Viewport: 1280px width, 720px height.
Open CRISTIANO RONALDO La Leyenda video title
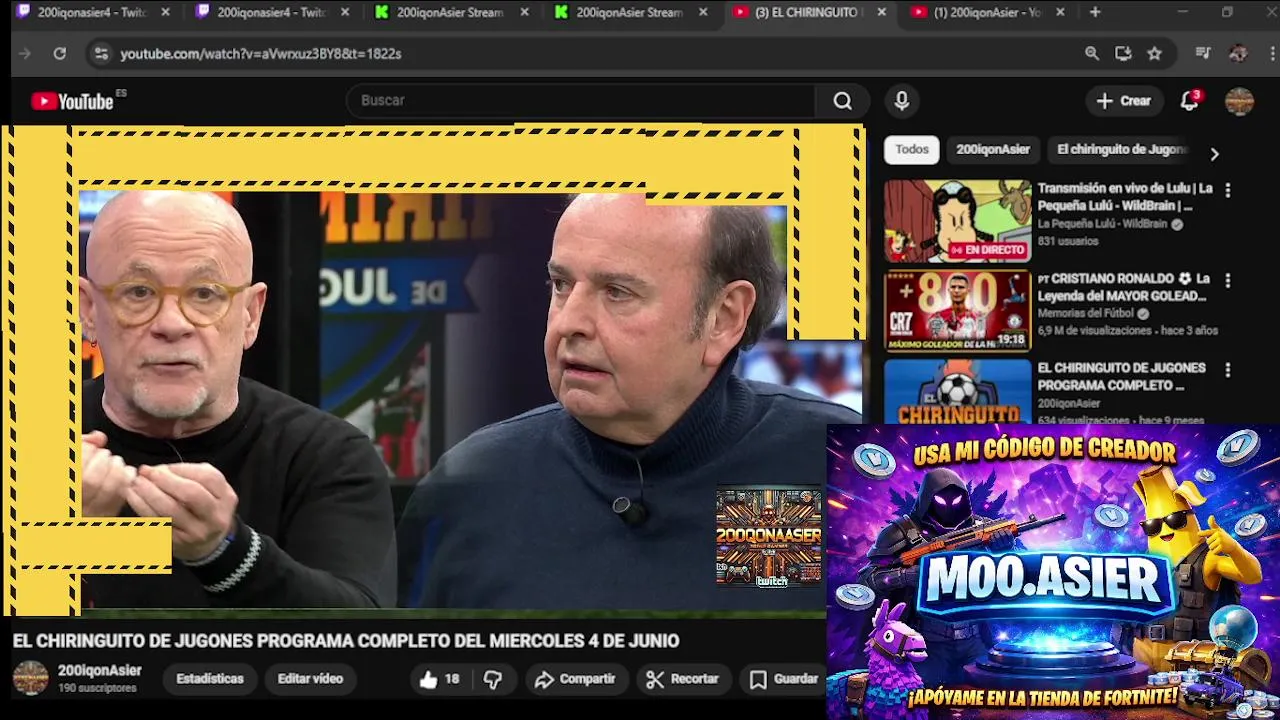[x=1123, y=287]
